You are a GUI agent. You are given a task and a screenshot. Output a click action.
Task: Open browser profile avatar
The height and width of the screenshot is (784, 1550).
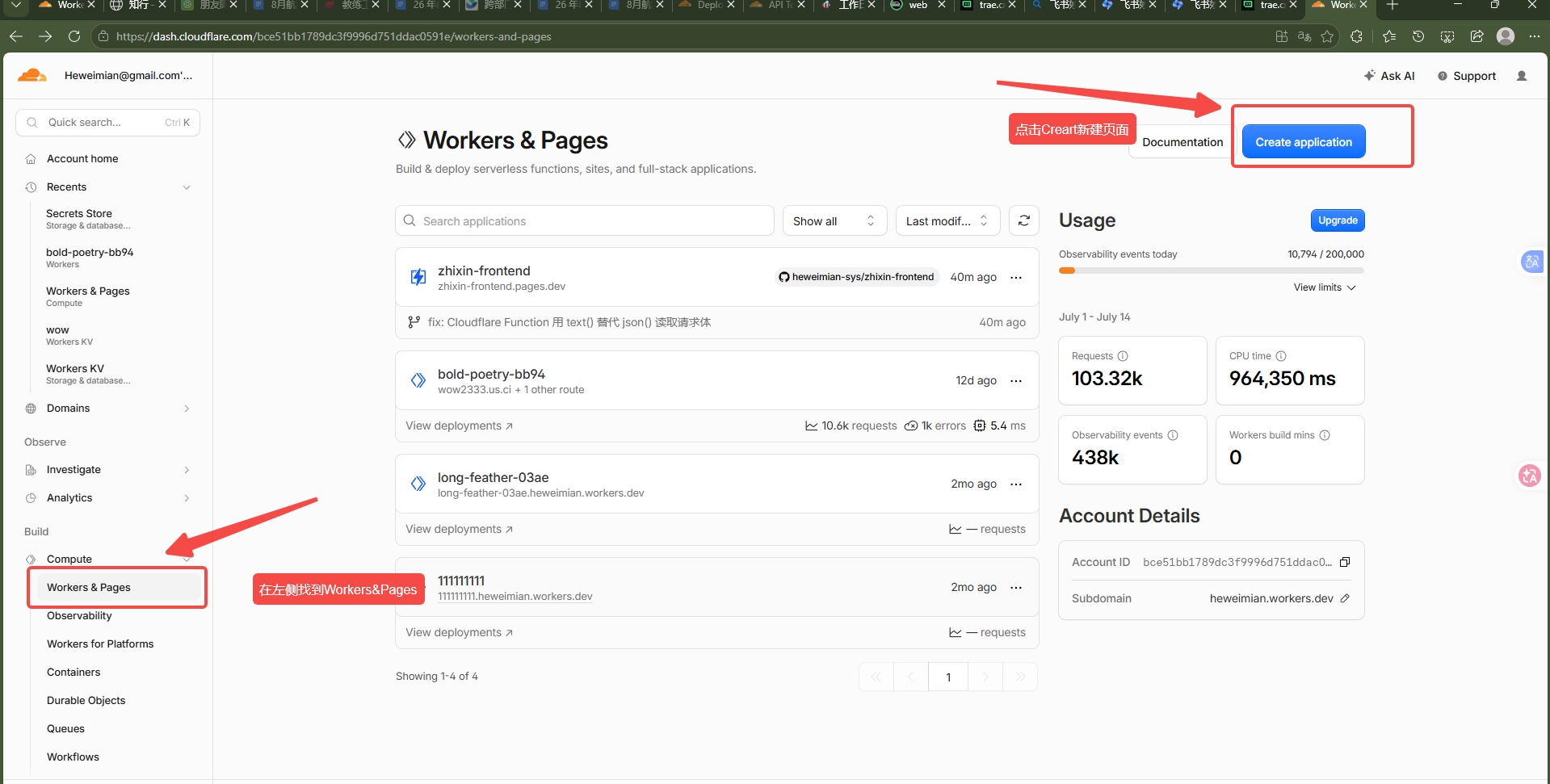1506,36
